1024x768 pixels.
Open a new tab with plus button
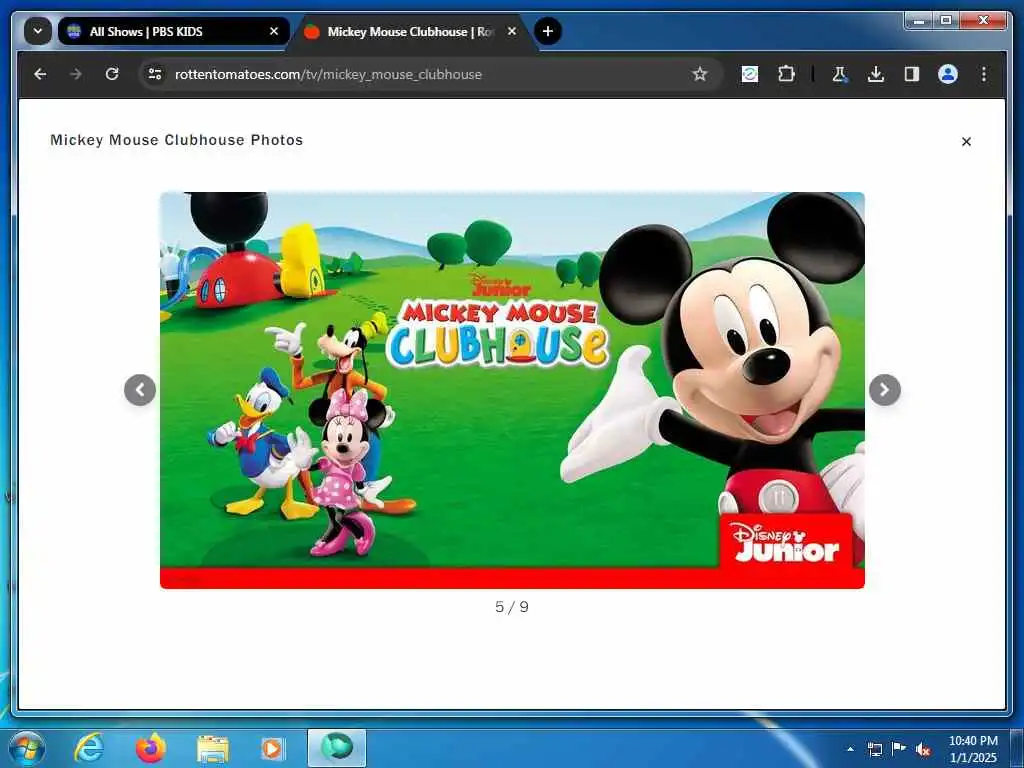coord(548,31)
